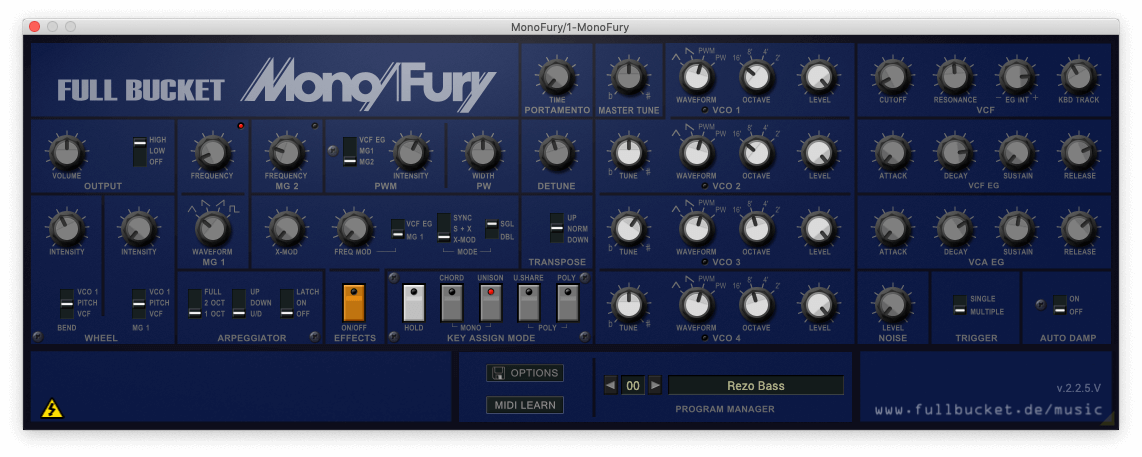Screen dimensions: 1142x457
Task: Click the MG 1 WAVEFORM knob
Action: pyautogui.click(x=213, y=228)
